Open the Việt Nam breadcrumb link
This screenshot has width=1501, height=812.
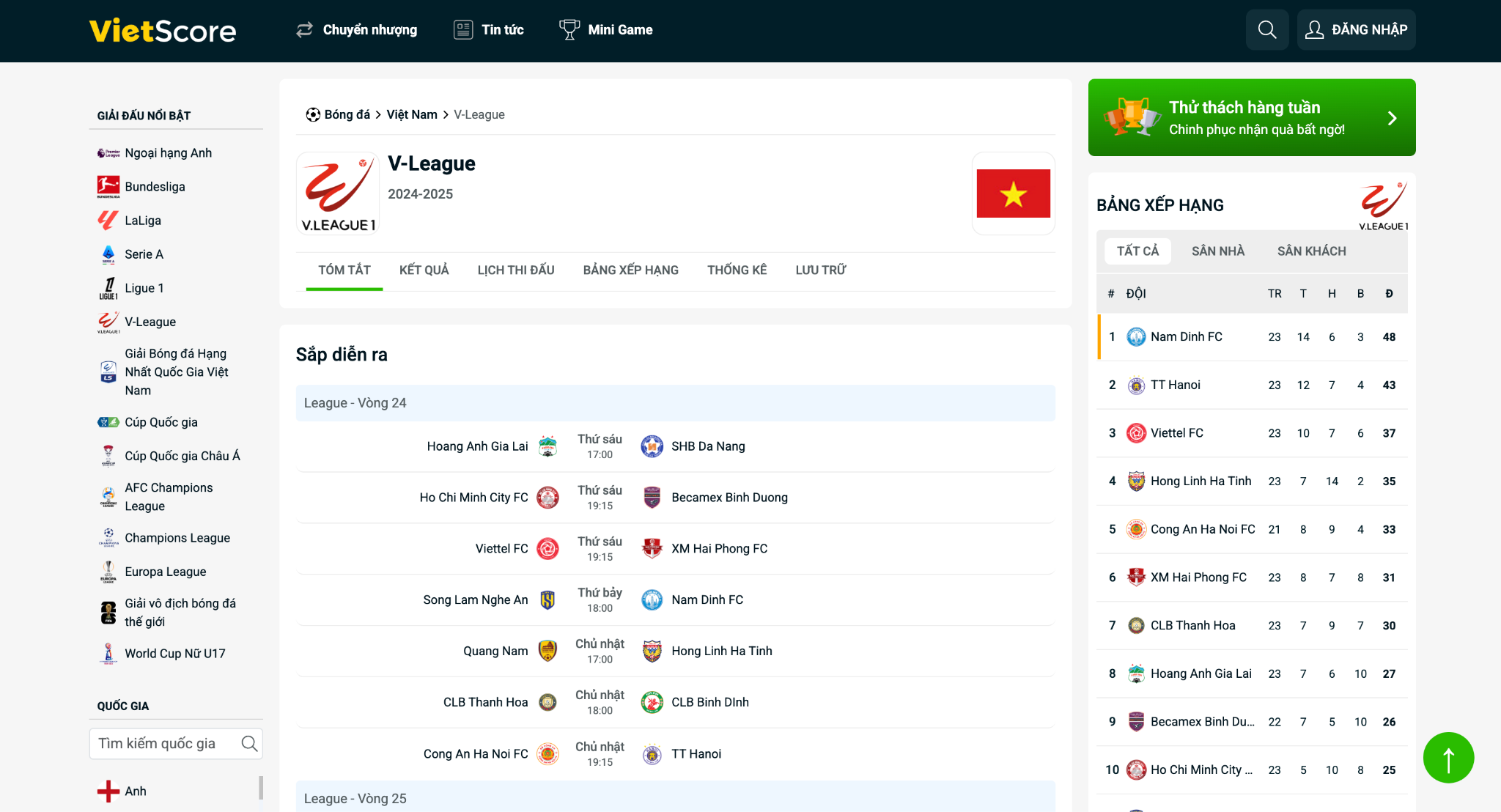pyautogui.click(x=412, y=114)
